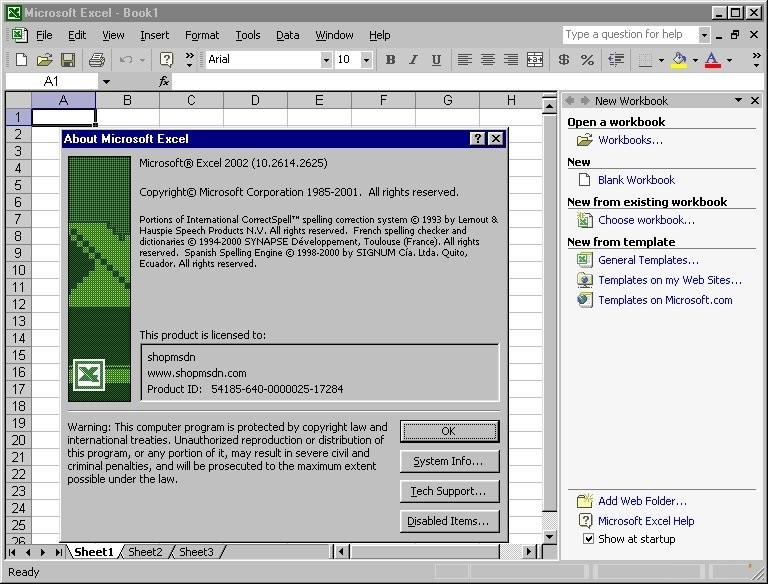The image size is (768, 584).
Task: Open the Font Color dropdown arrow
Action: [729, 60]
